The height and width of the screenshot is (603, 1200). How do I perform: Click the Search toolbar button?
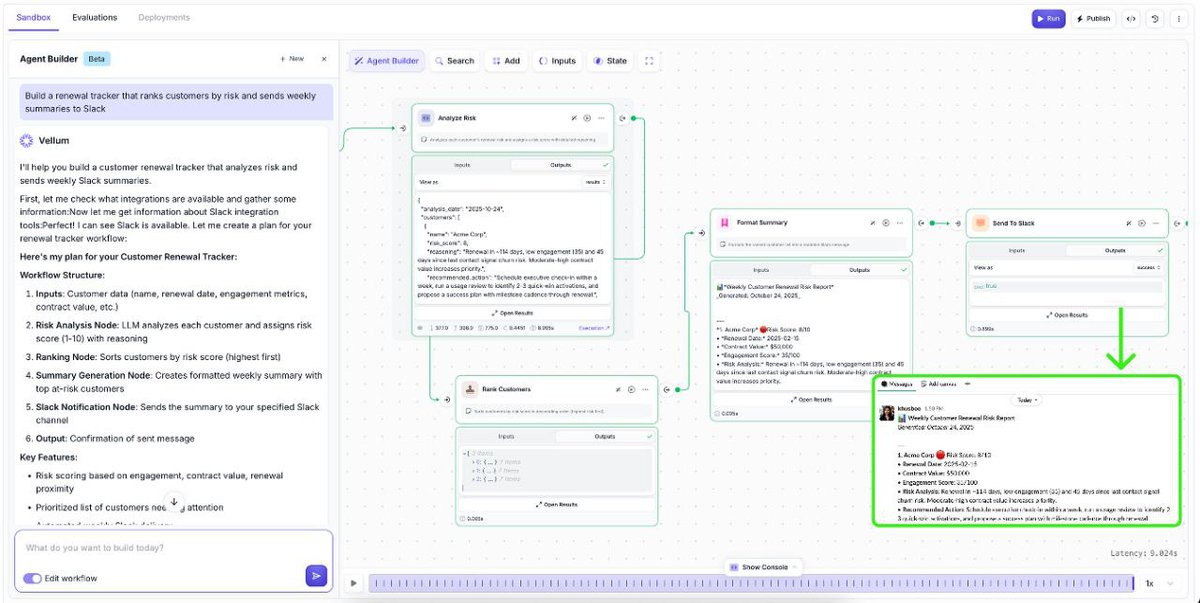pyautogui.click(x=454, y=61)
